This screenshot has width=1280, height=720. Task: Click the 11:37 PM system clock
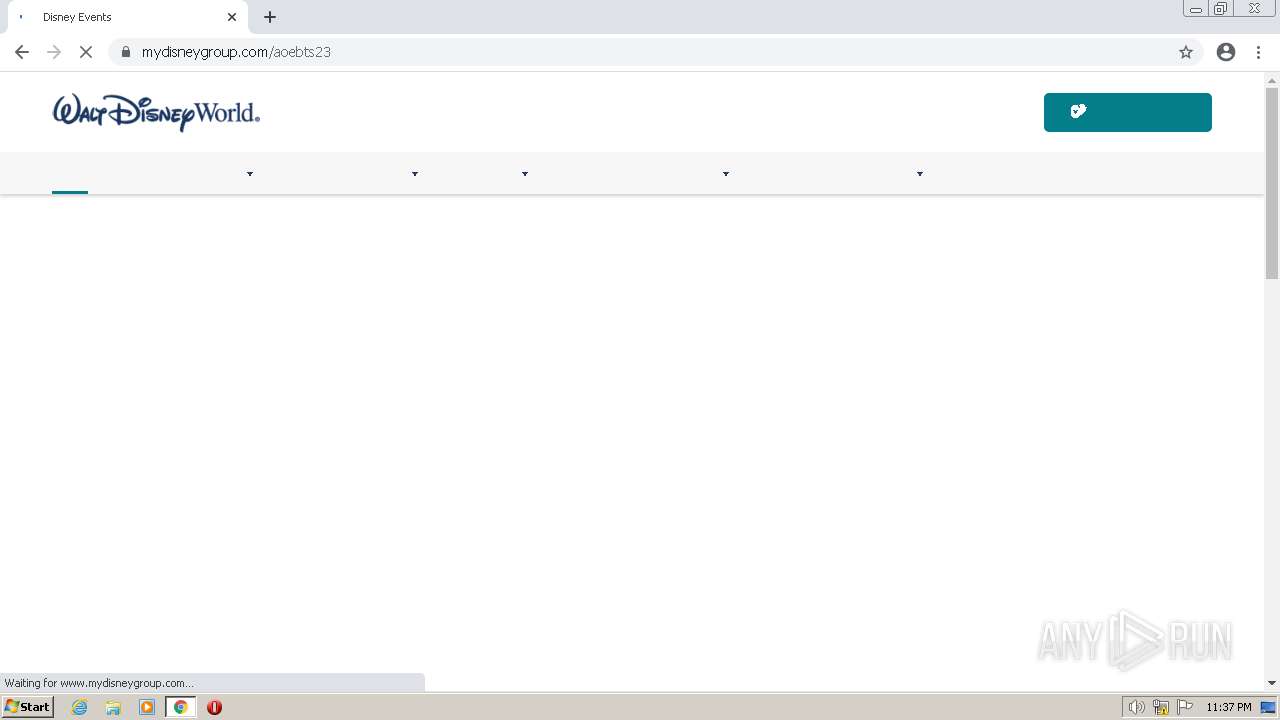(x=1229, y=707)
